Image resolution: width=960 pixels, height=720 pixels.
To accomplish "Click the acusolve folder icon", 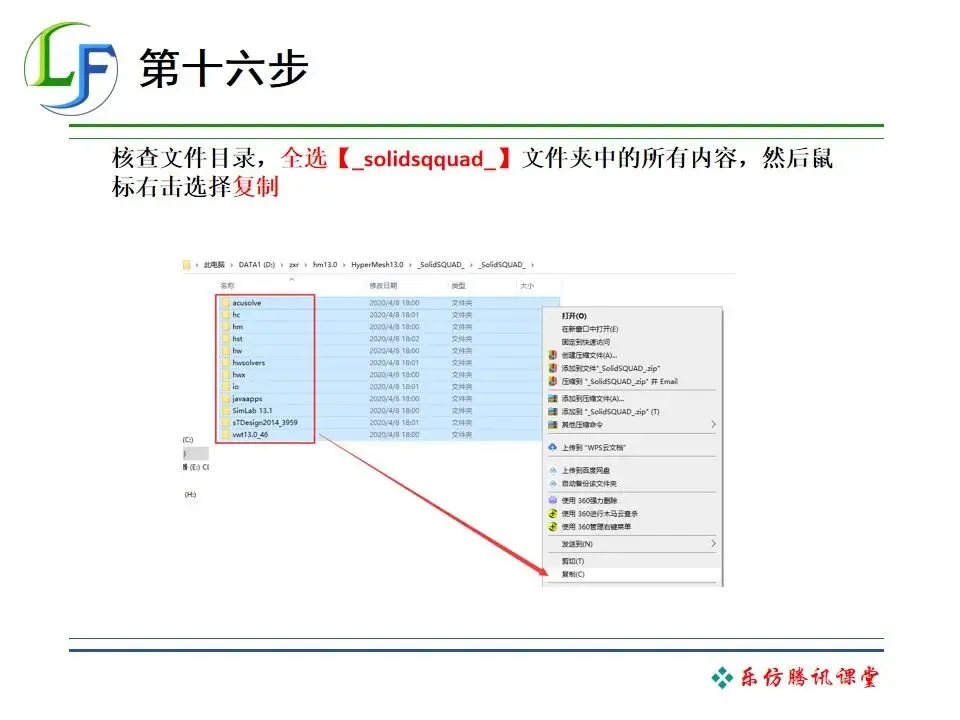I will 225,302.
